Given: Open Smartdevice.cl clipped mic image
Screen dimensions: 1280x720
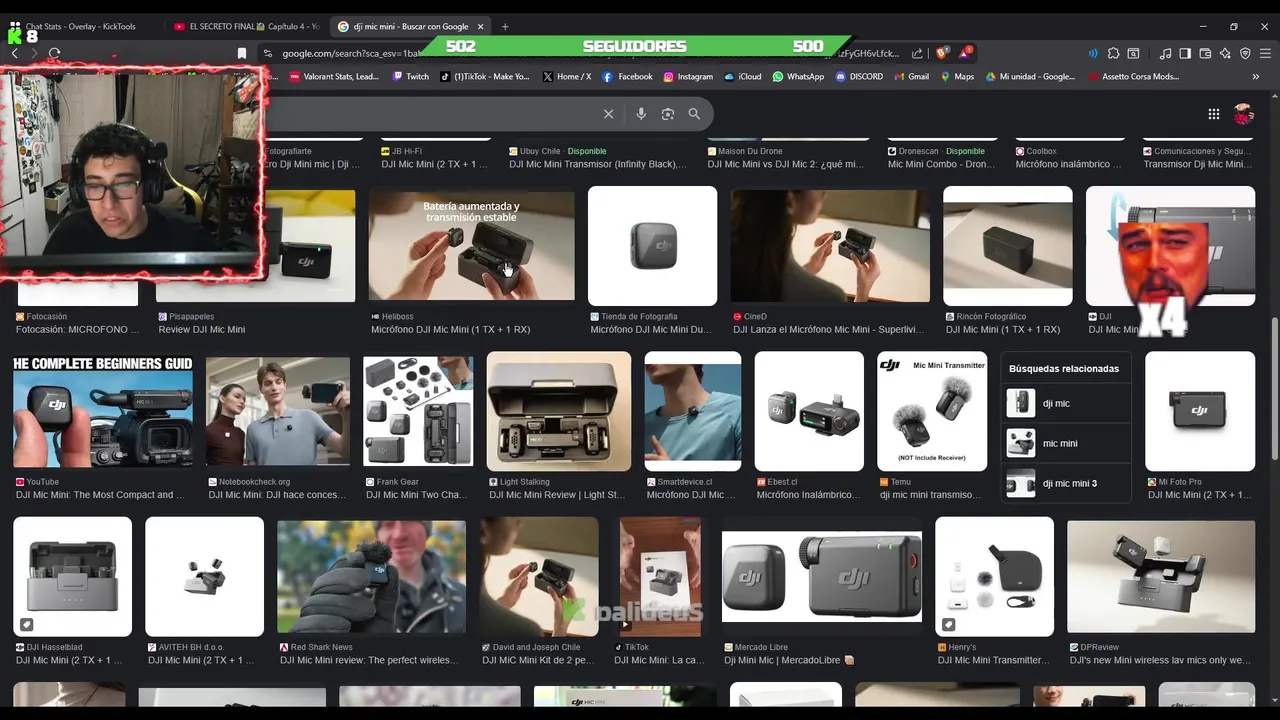Looking at the screenshot, I should tap(692, 411).
